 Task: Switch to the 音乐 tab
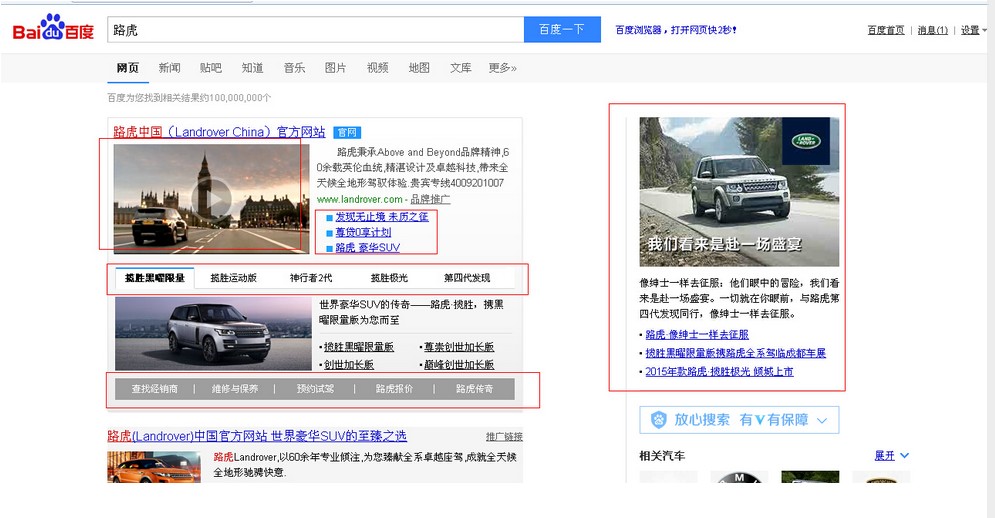(x=294, y=68)
